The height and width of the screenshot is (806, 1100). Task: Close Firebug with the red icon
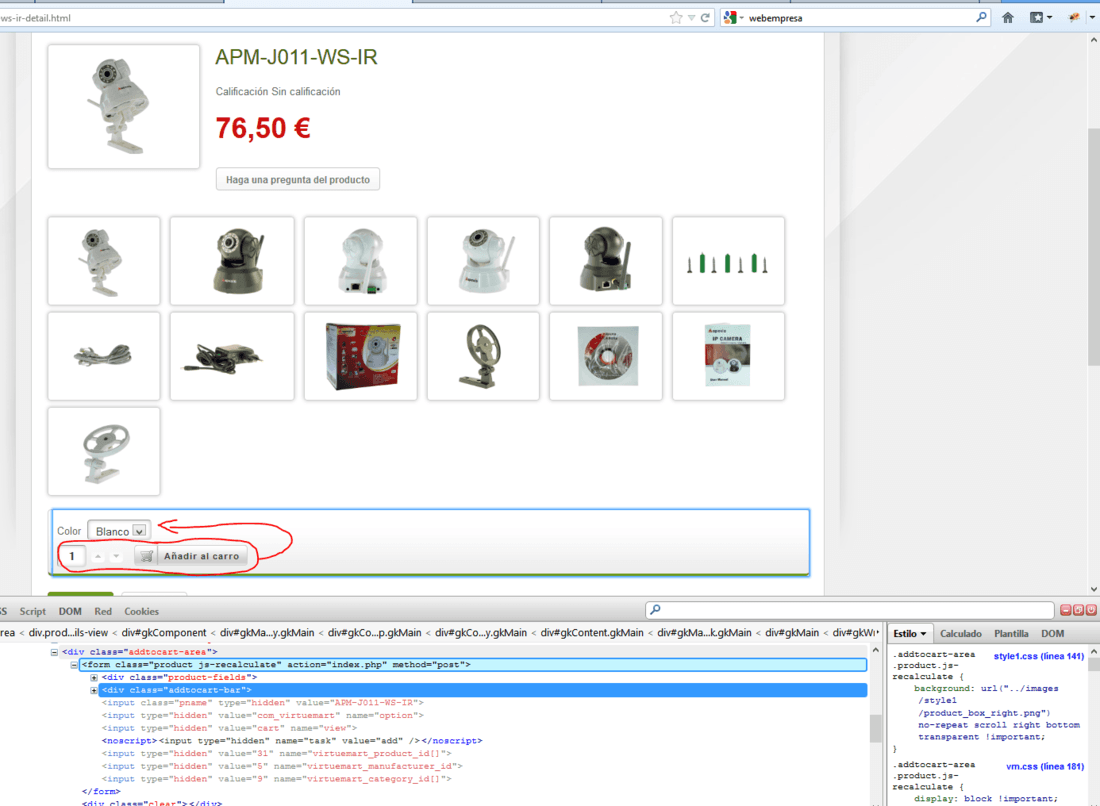pyautogui.click(x=1091, y=610)
